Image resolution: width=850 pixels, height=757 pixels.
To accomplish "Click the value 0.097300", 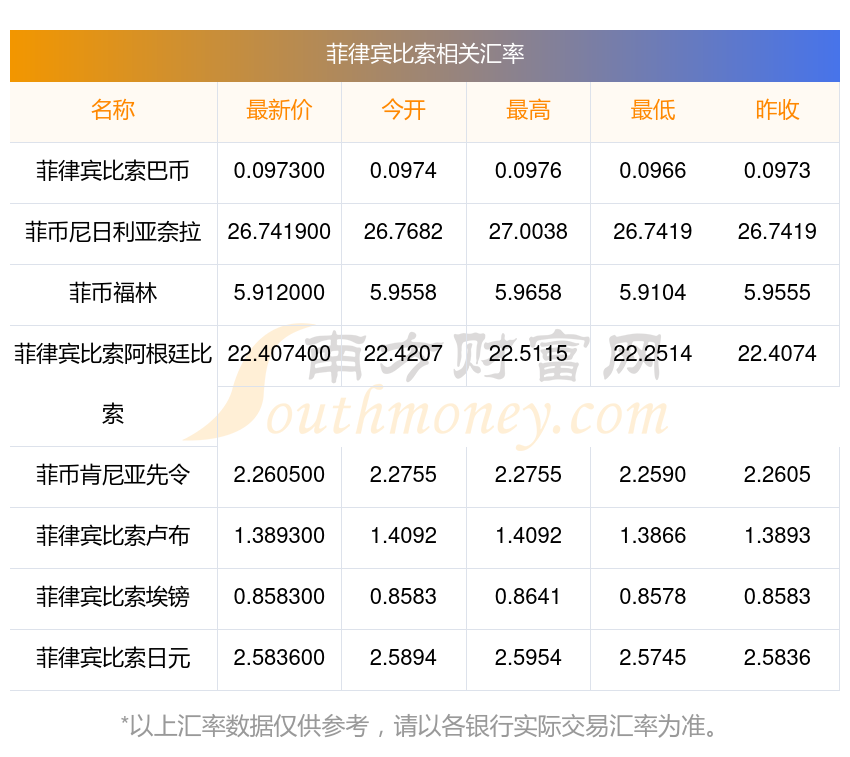I will 279,171.
